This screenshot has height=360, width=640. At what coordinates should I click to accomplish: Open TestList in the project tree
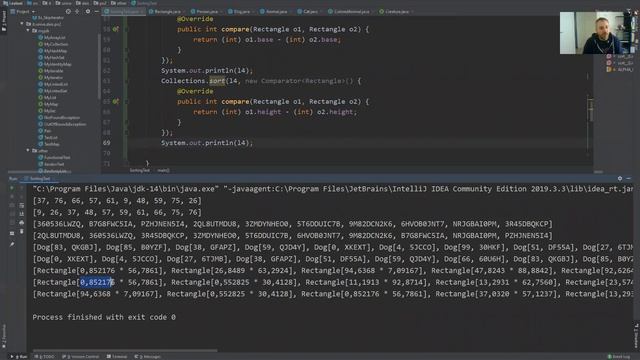[x=48, y=138]
